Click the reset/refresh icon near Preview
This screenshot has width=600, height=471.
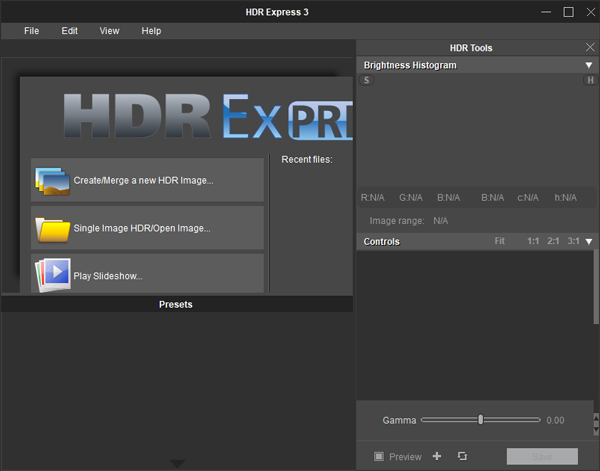[462, 456]
